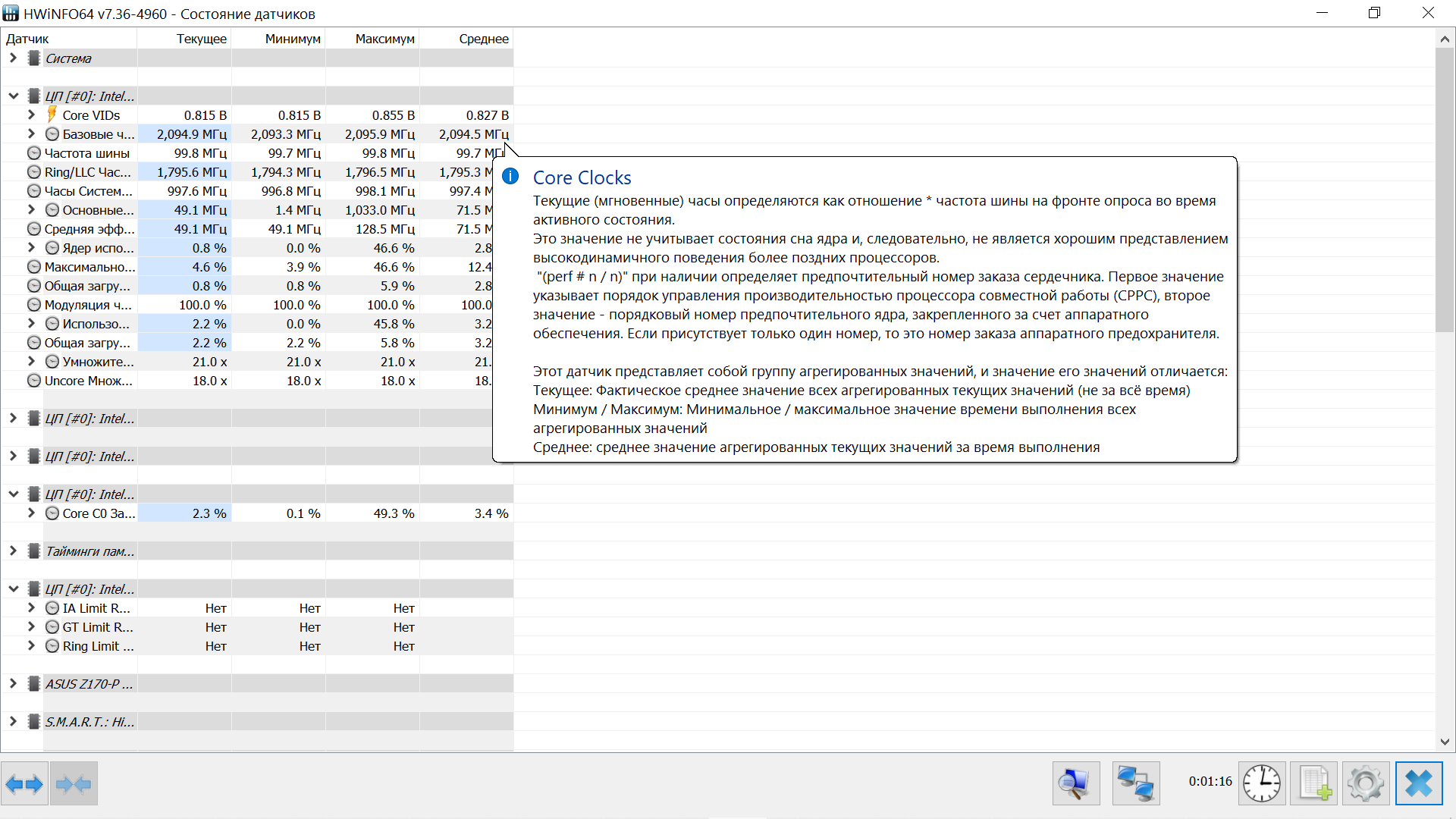Expand the S.M.A.R.T. sensor group
The image size is (1456, 819).
tap(13, 722)
